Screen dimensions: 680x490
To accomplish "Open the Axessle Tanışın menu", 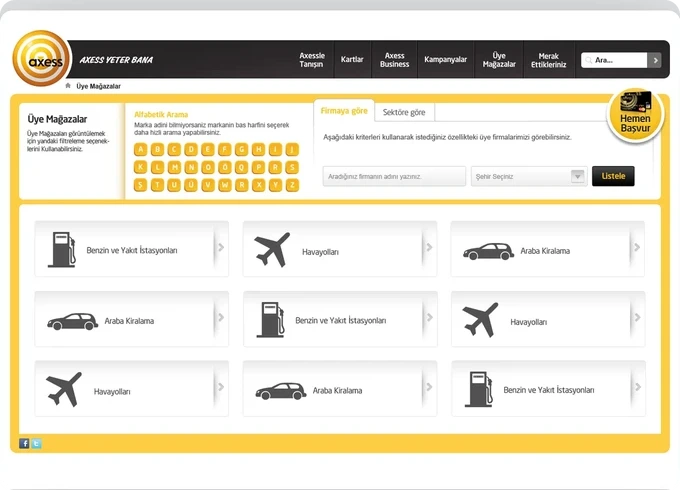I will point(312,60).
